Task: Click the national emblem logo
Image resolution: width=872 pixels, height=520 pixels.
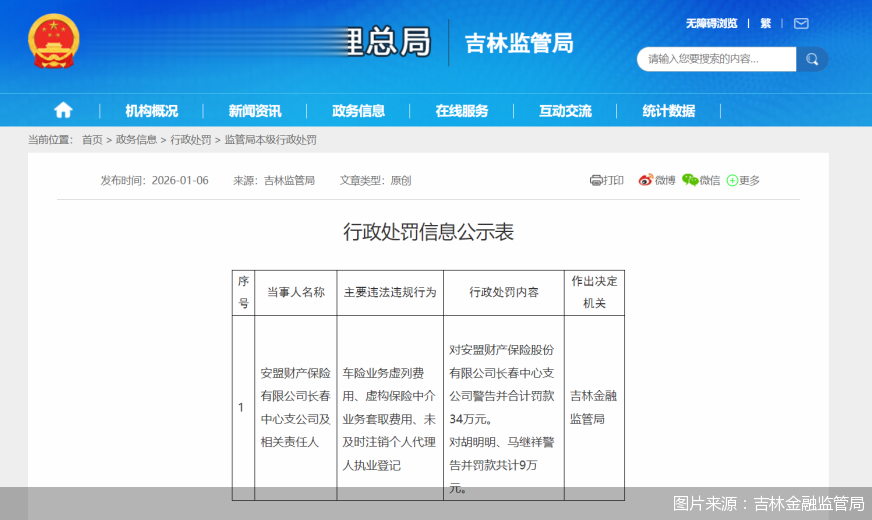Action: click(54, 41)
